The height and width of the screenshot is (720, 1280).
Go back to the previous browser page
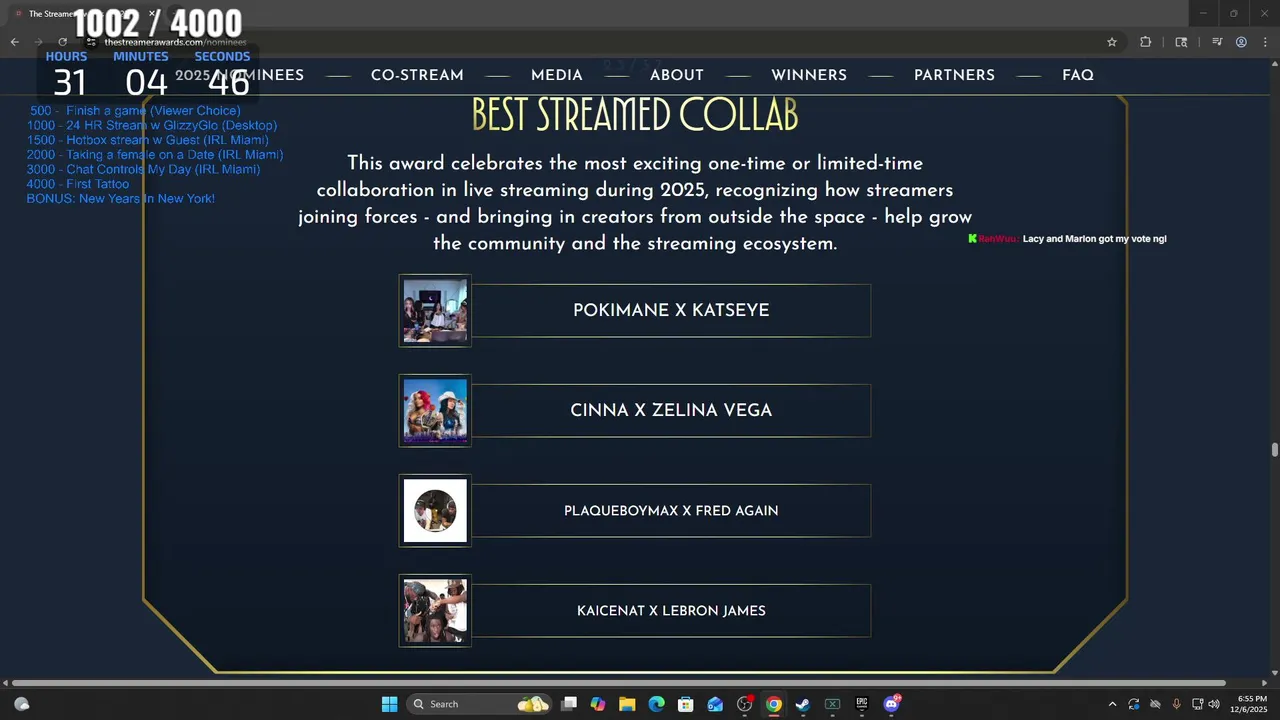[x=14, y=42]
